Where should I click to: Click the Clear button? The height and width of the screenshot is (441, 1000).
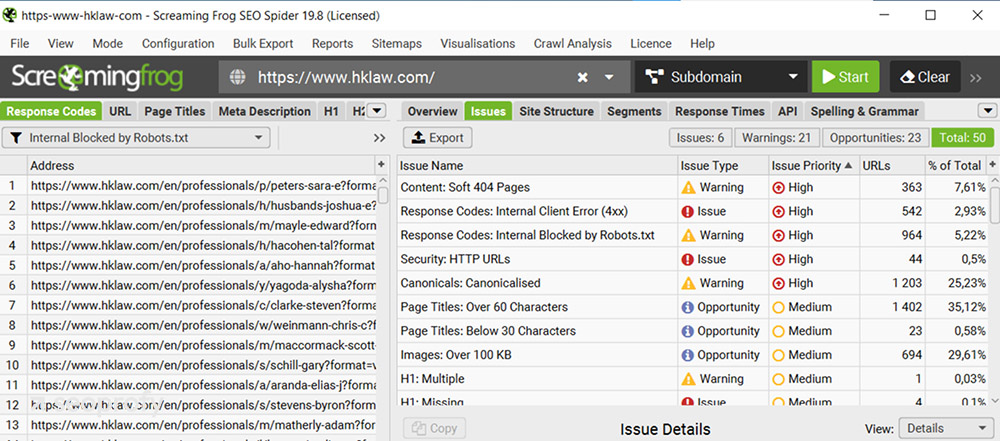925,77
